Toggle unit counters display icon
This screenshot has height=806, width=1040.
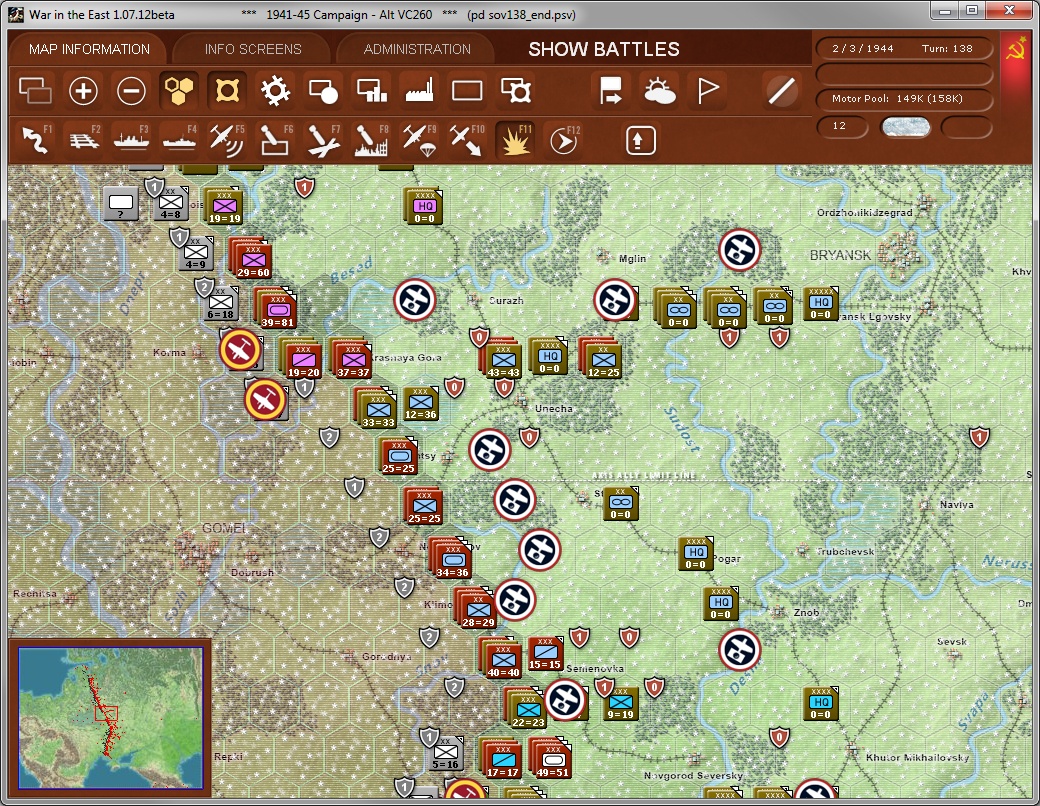pos(35,91)
